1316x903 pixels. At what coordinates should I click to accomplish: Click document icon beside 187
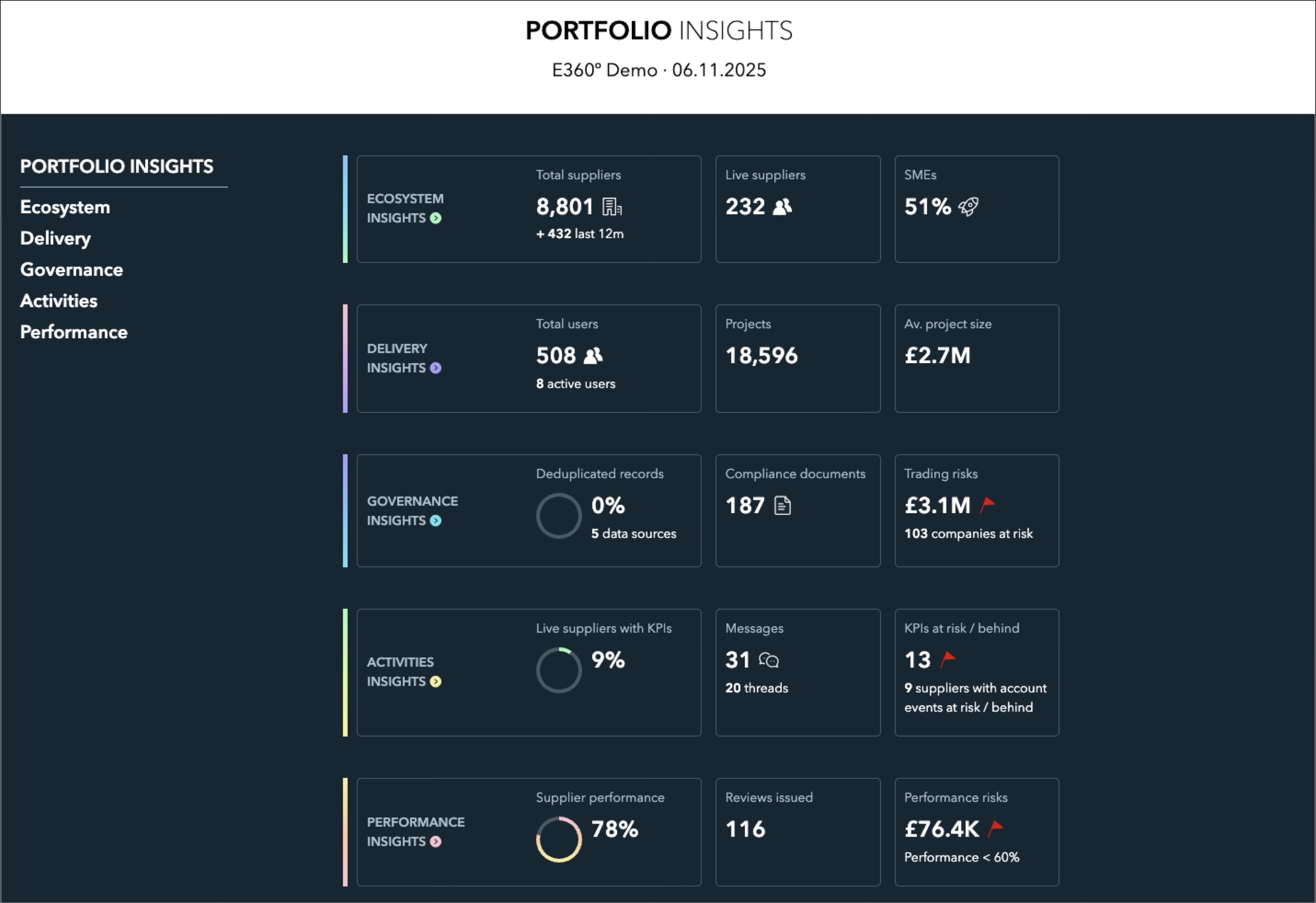783,506
